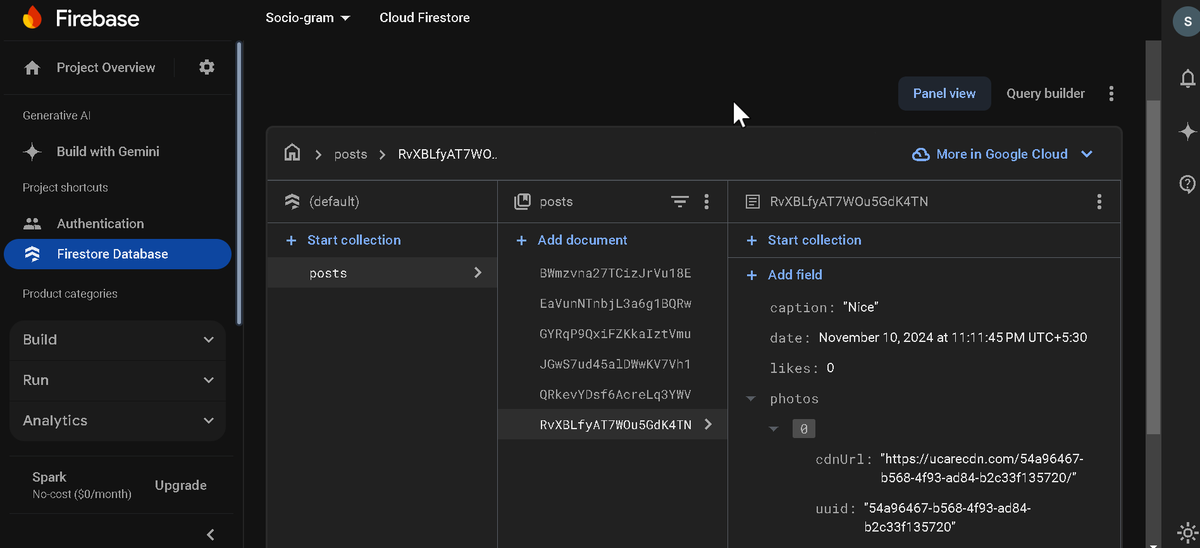Open the Socio-gram project dropdown
This screenshot has width=1200, height=548.
308,18
